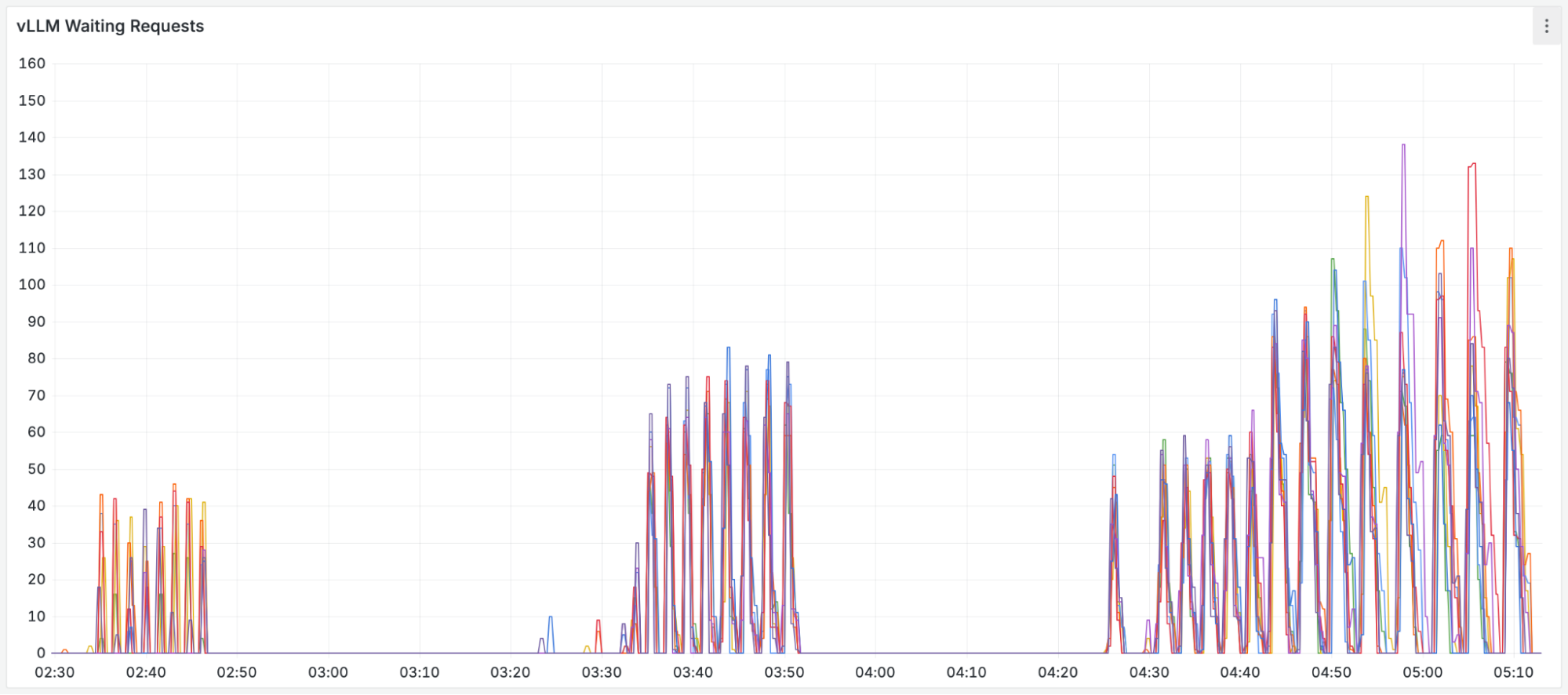Click the 0 y-axis value label

41,653
